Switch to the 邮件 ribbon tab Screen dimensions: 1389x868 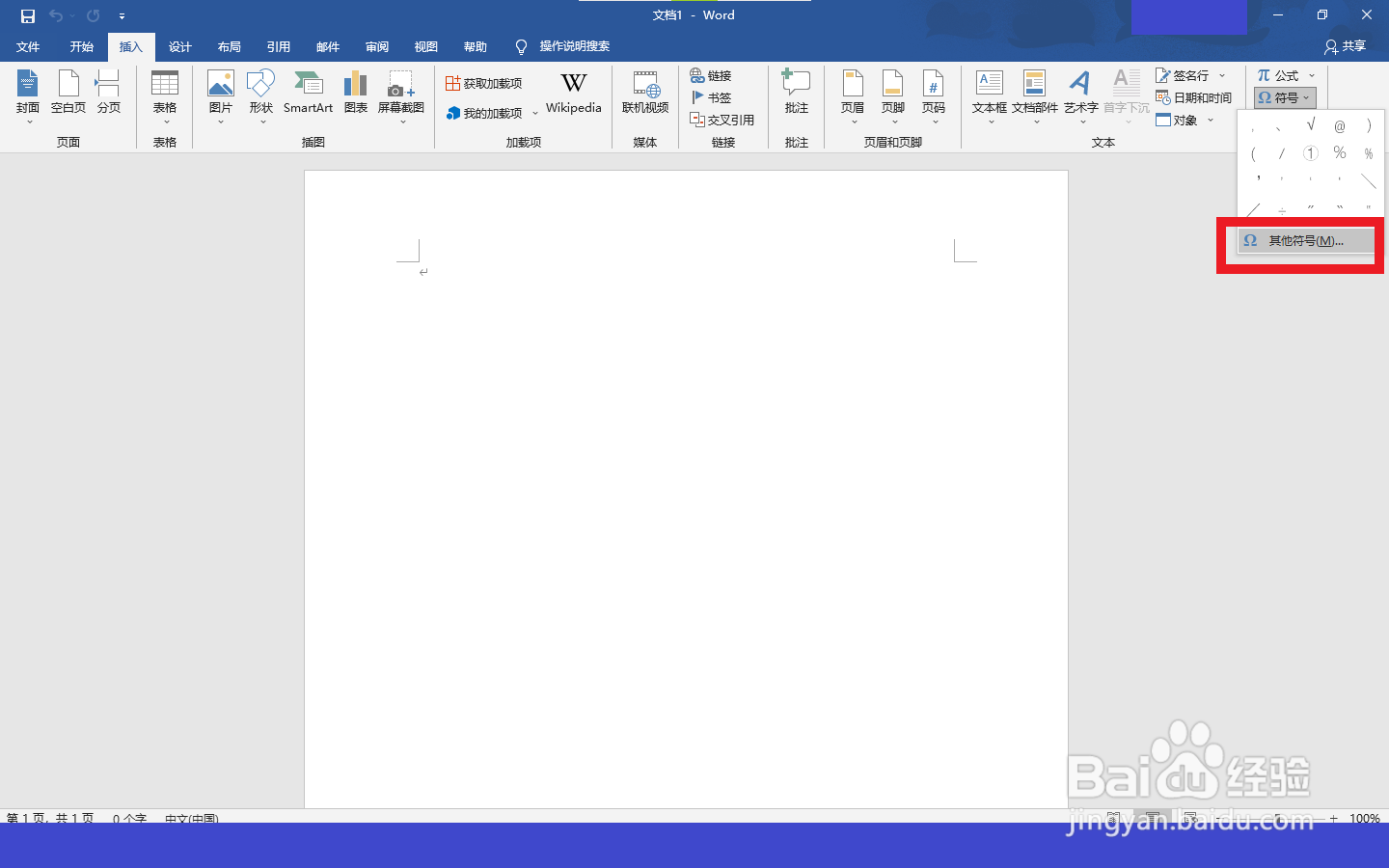pyautogui.click(x=328, y=46)
